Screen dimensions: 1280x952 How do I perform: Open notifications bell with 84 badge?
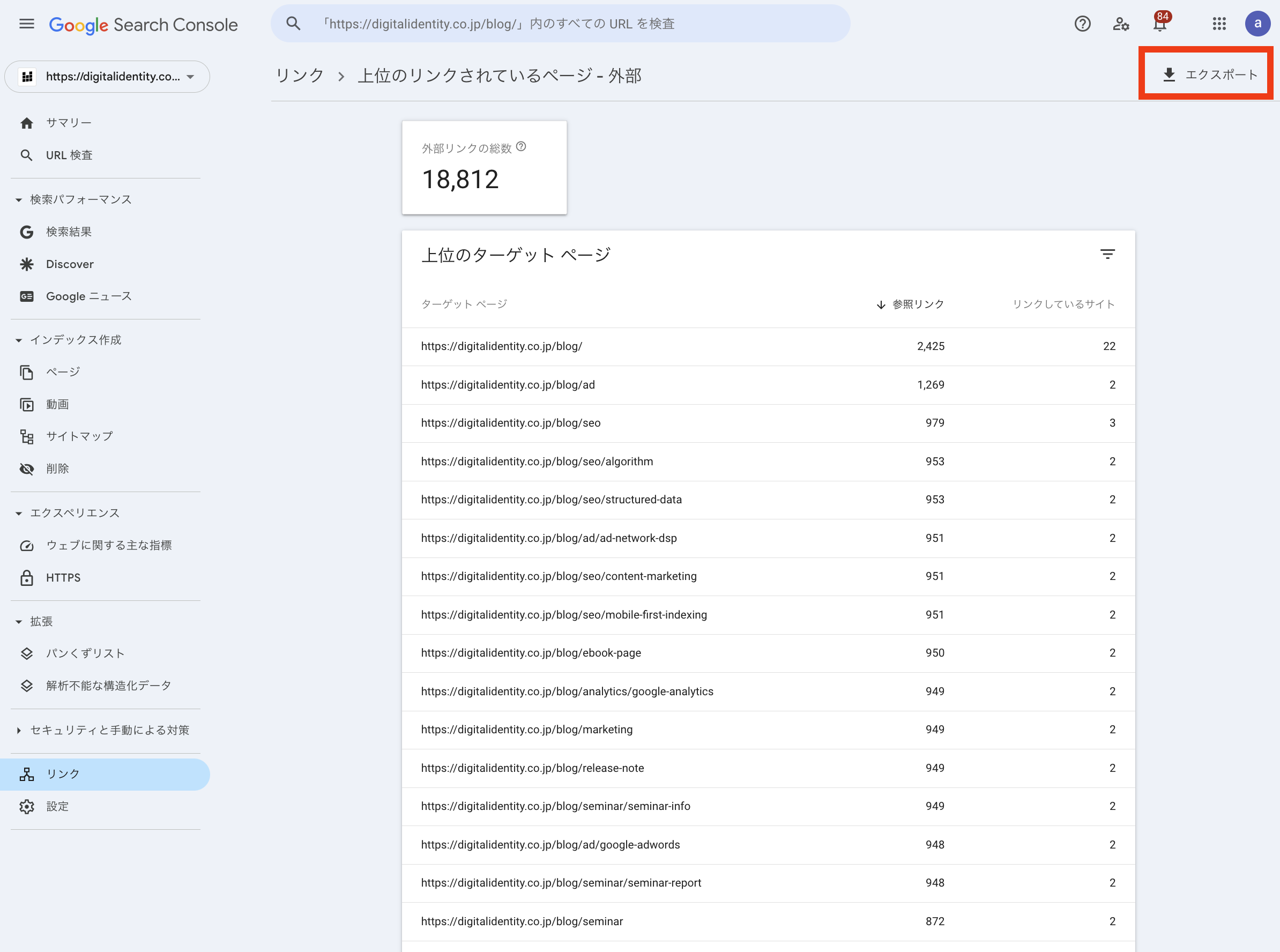tap(1160, 23)
